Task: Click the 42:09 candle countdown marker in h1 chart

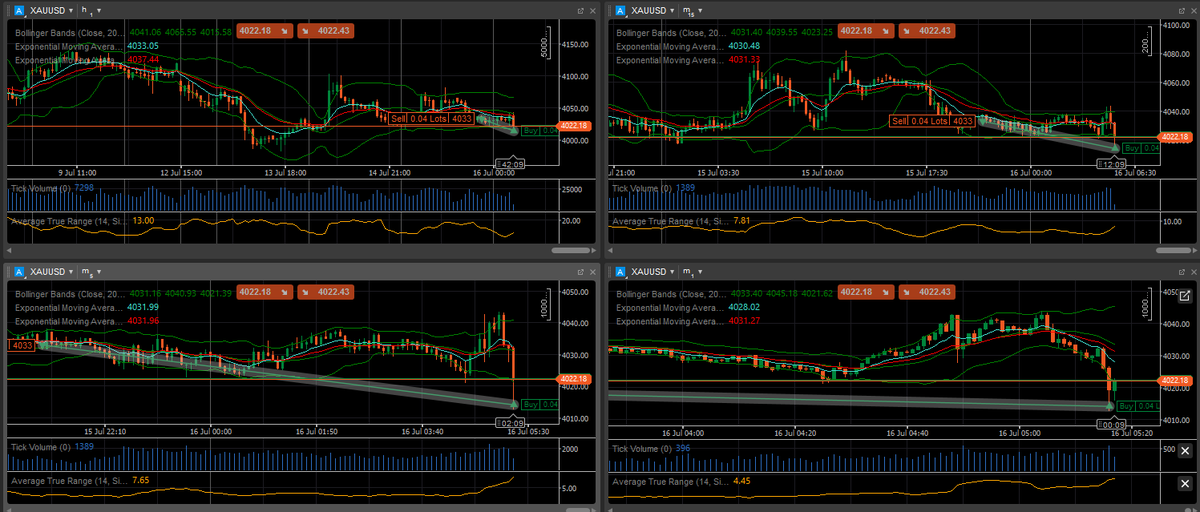Action: tap(510, 164)
